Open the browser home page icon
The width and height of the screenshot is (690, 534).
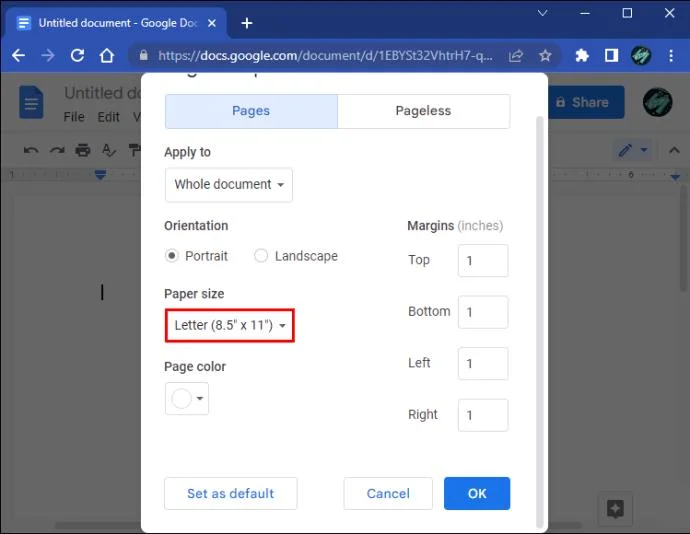(106, 55)
